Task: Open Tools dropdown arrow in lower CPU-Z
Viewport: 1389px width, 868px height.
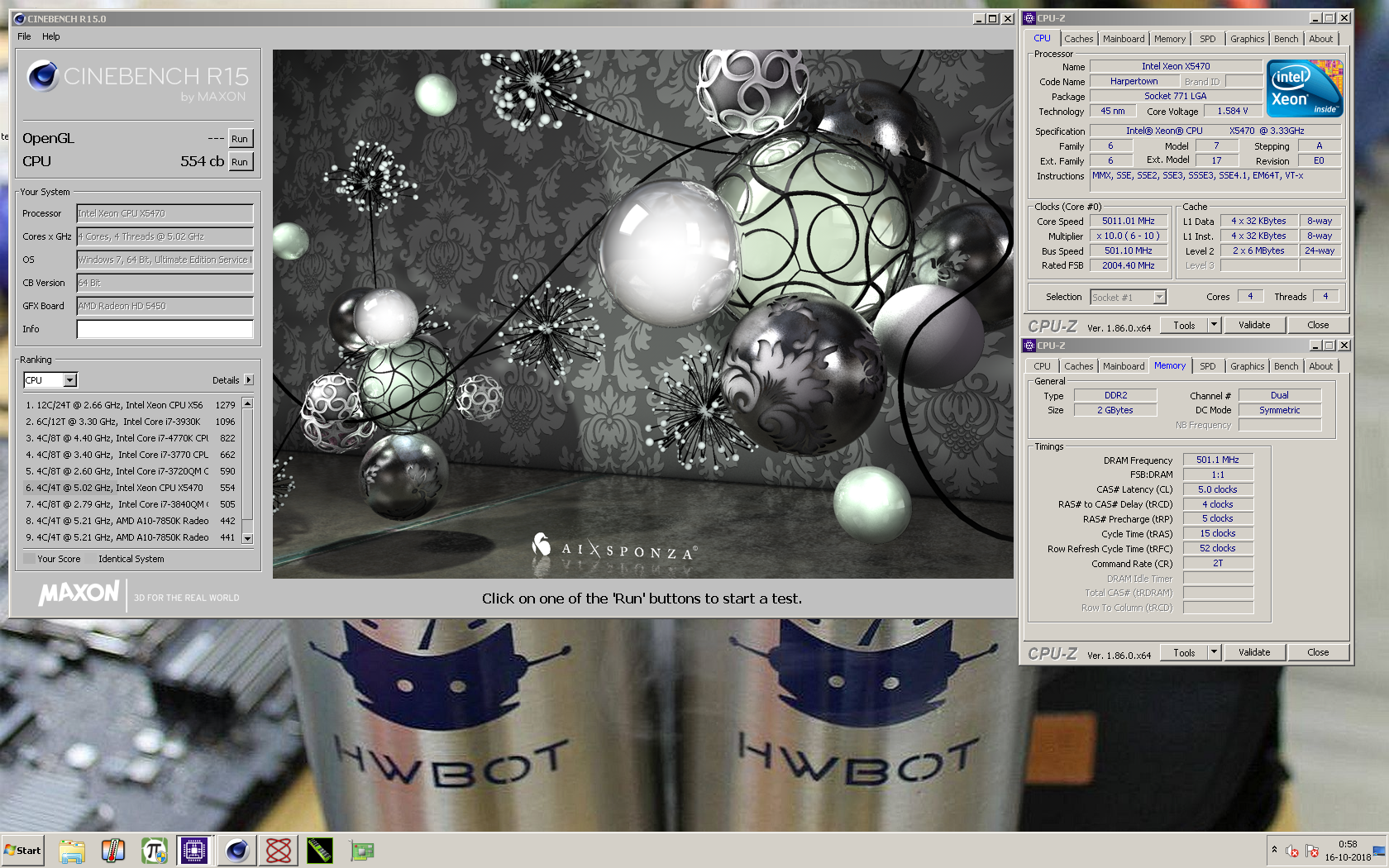Action: coord(1214,652)
